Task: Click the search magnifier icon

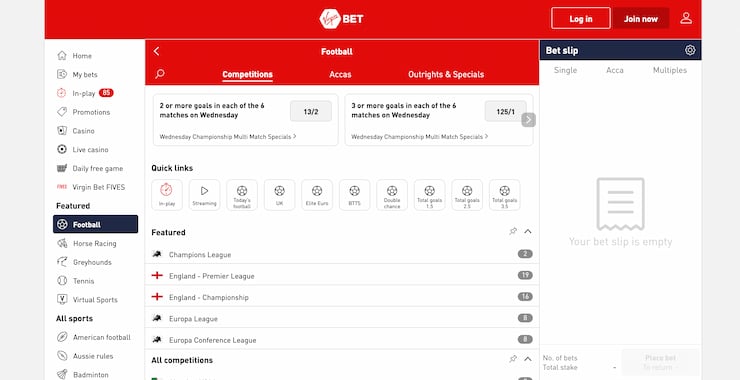Action: [x=160, y=74]
